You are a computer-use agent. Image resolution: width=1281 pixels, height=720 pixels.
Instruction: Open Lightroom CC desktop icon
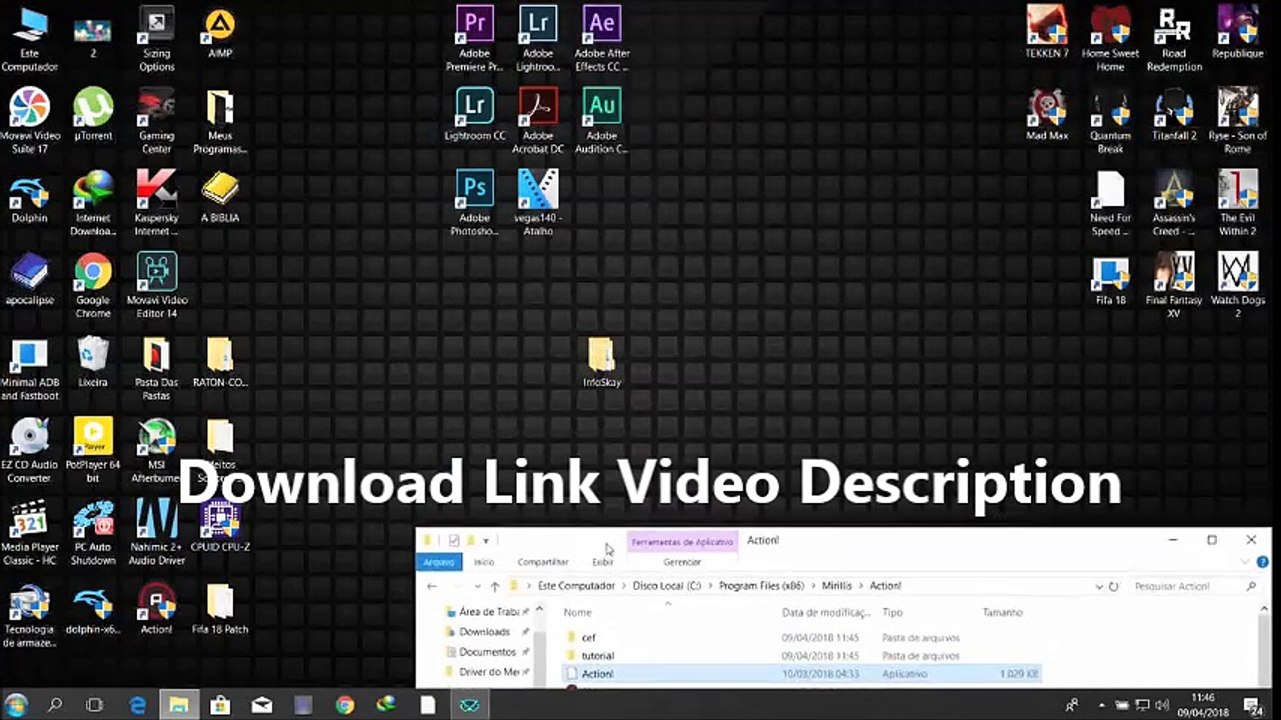475,113
